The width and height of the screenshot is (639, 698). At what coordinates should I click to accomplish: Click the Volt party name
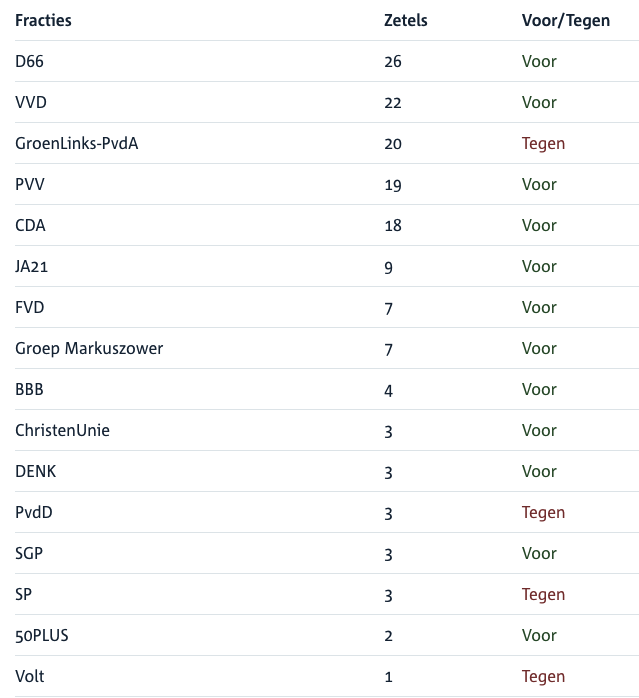click(30, 676)
